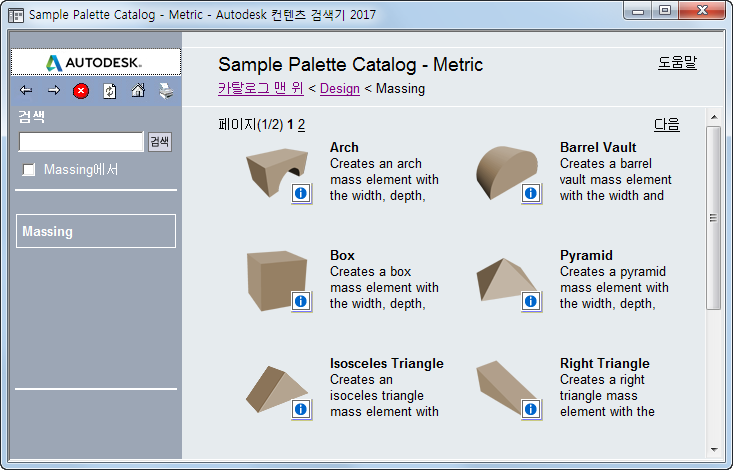
Task: Click the 'Barrel Vault' title text
Action: [598, 147]
